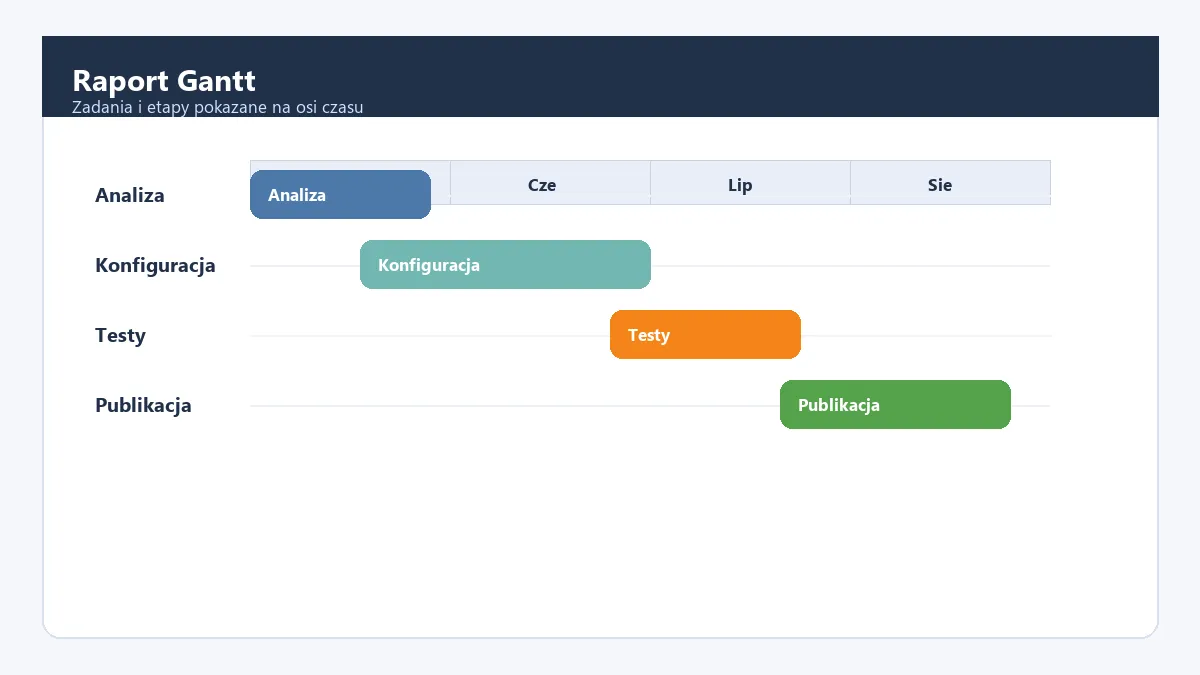Click the Raport Gantt title
The width and height of the screenshot is (1200, 675).
pos(164,81)
